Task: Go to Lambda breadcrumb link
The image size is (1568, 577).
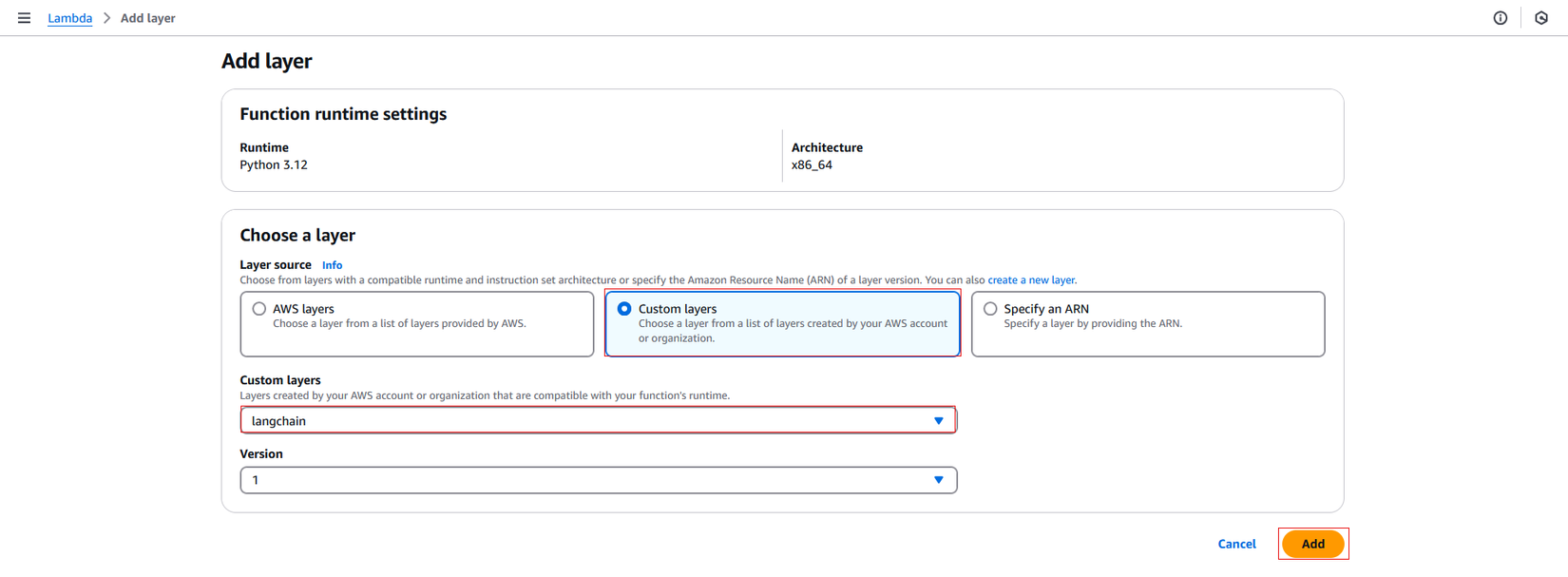Action: 70,18
